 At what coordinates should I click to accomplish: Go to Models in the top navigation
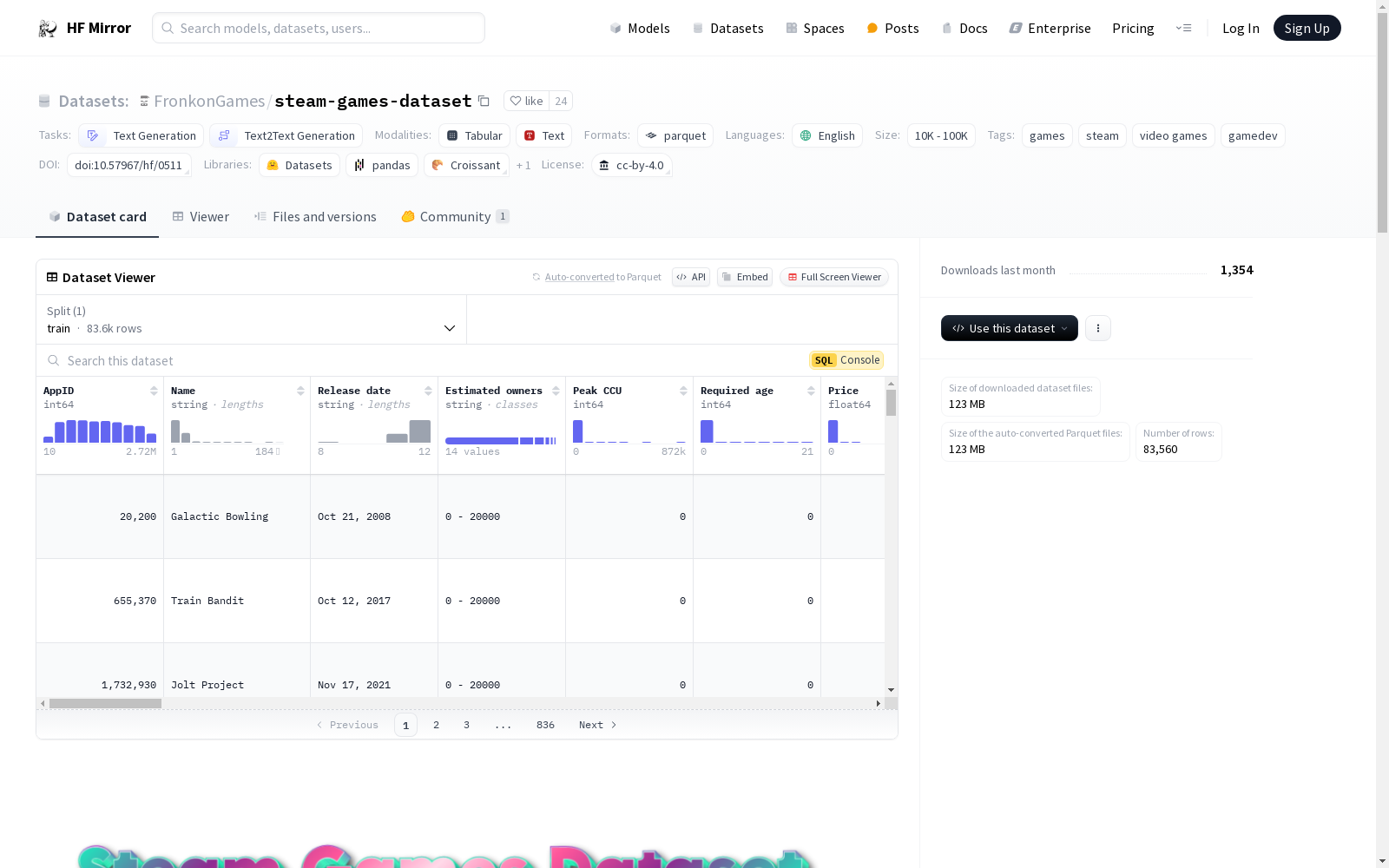[x=640, y=28]
